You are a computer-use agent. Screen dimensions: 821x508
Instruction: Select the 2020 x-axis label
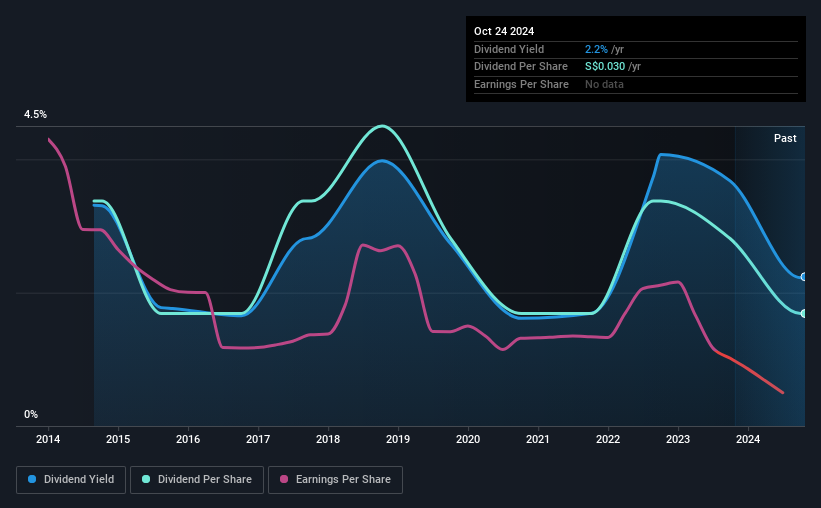pos(468,439)
